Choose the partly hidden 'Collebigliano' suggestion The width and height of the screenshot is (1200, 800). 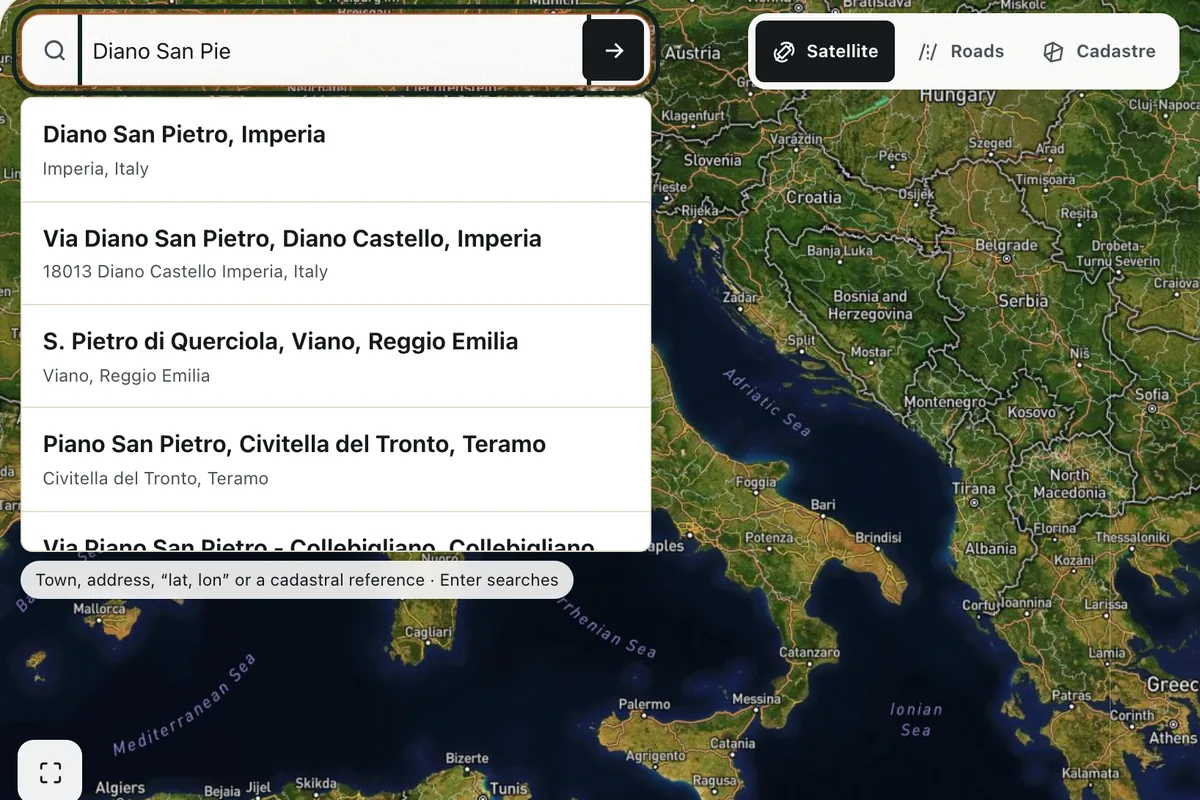(x=336, y=532)
